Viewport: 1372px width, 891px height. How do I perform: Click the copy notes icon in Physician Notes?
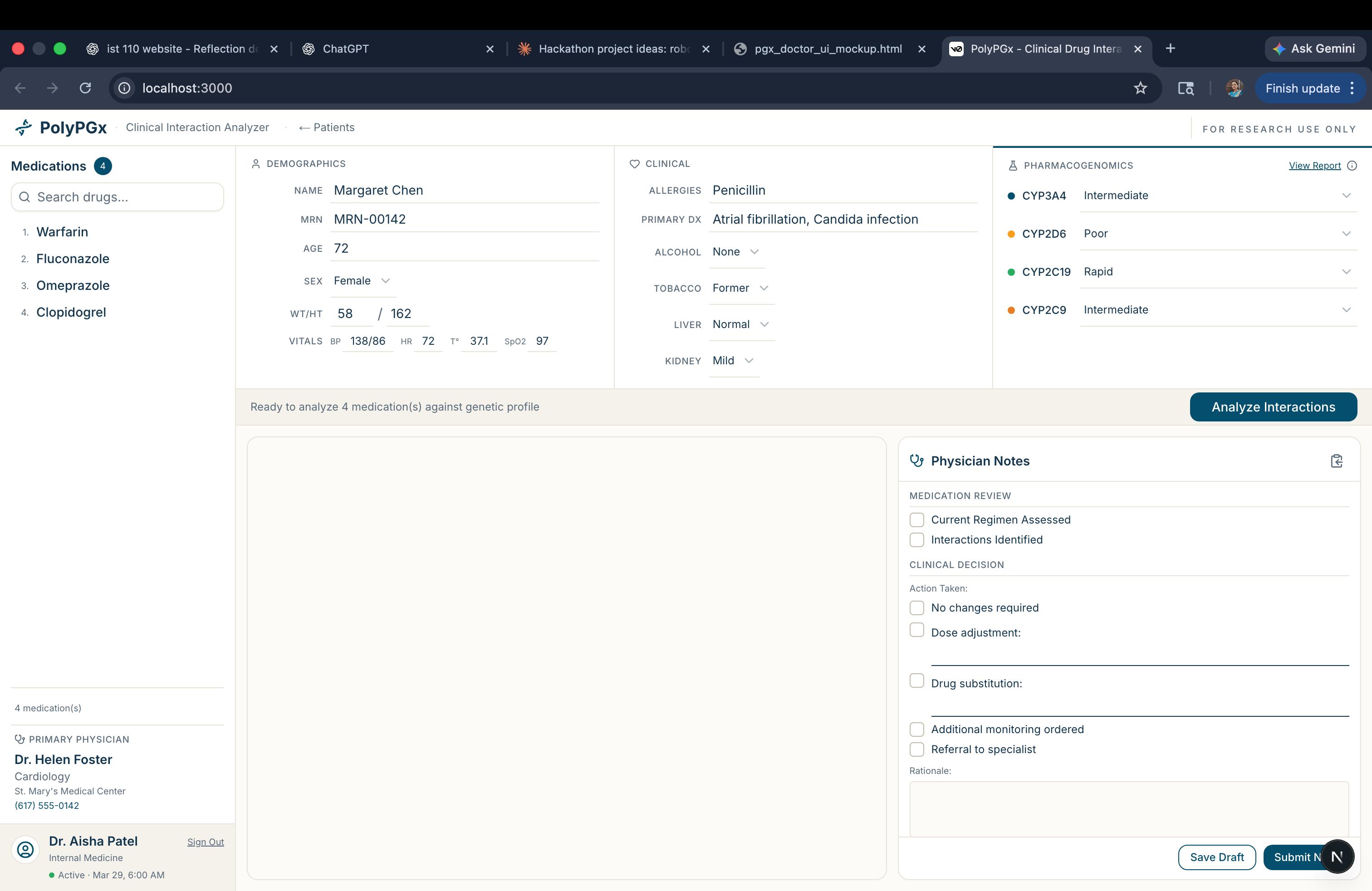pos(1336,461)
